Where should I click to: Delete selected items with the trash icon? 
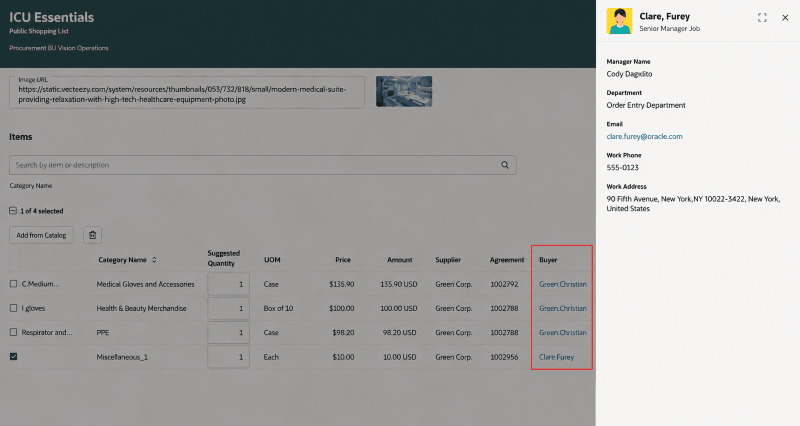pos(92,235)
